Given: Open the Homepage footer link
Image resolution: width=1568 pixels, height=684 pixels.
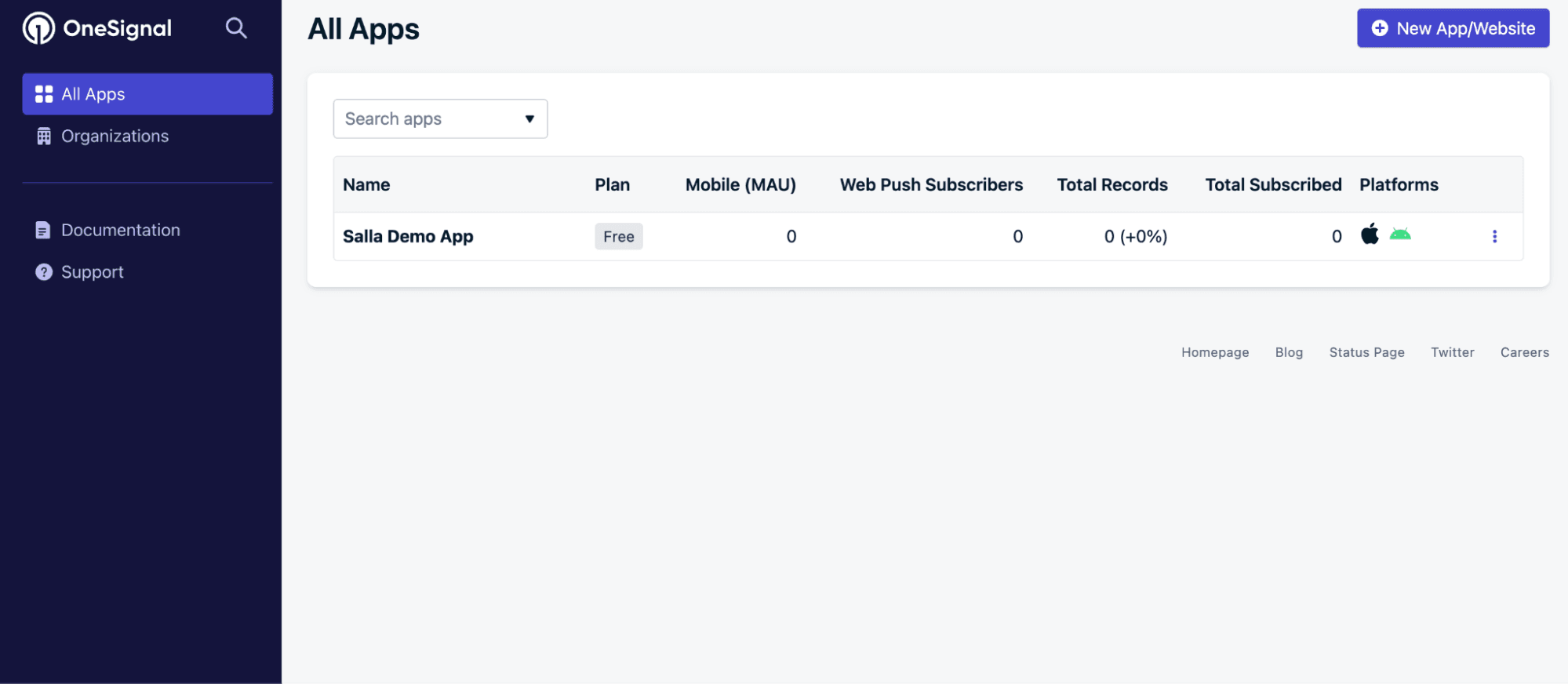Looking at the screenshot, I should 1214,352.
